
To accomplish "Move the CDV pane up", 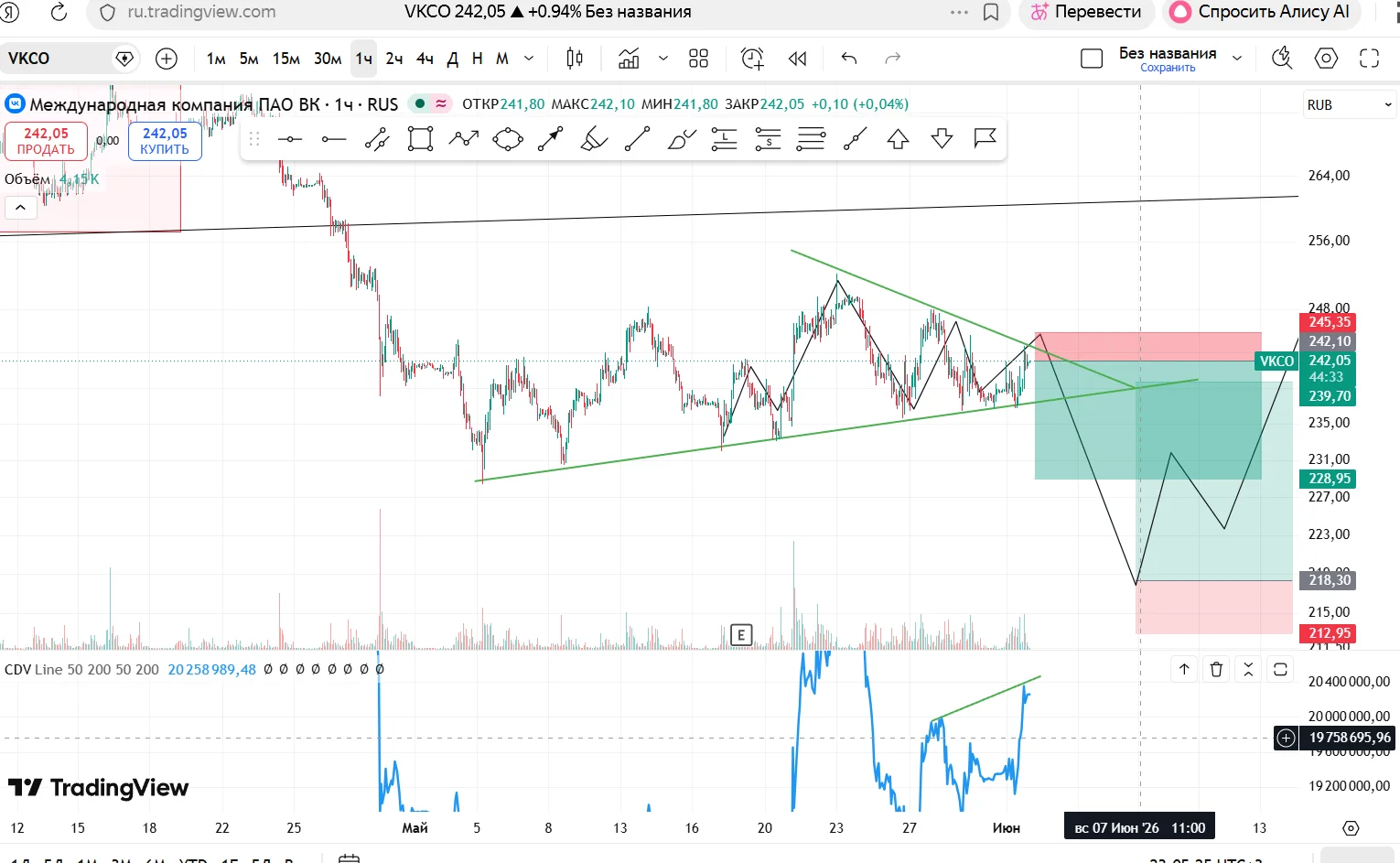I will (1184, 669).
